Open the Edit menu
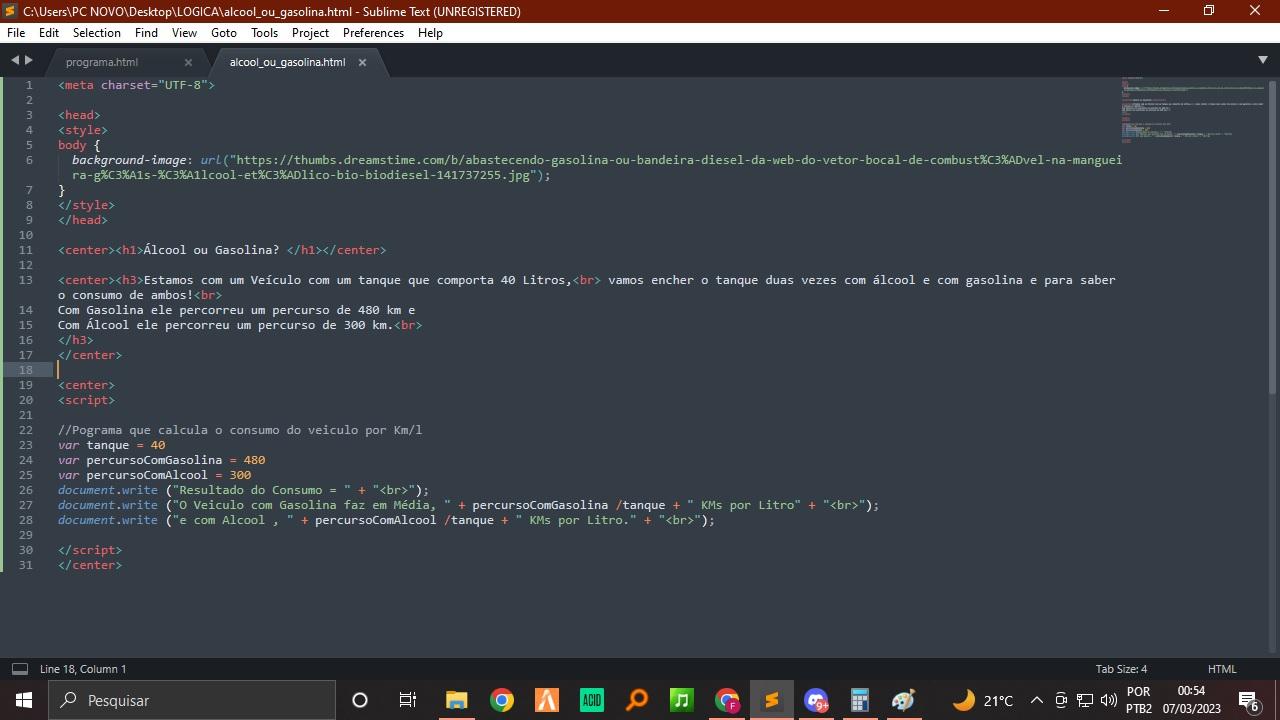Screen dimensions: 1280x720 click(x=49, y=32)
